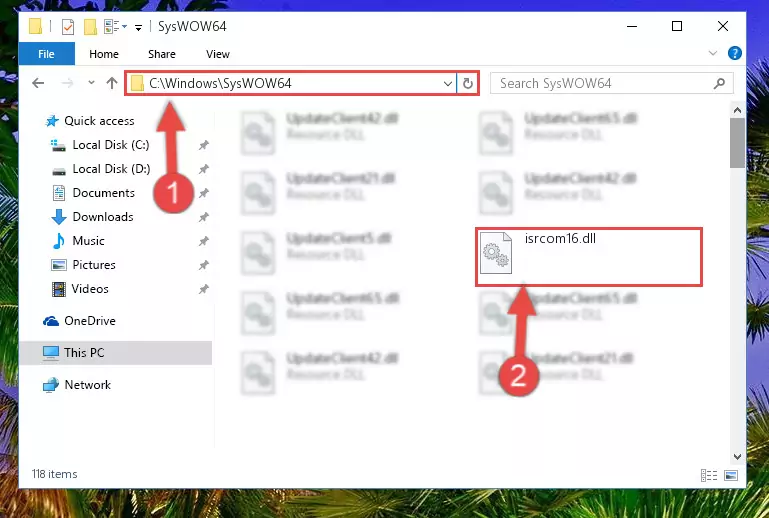Switch to the Home ribbon tab

(x=104, y=54)
